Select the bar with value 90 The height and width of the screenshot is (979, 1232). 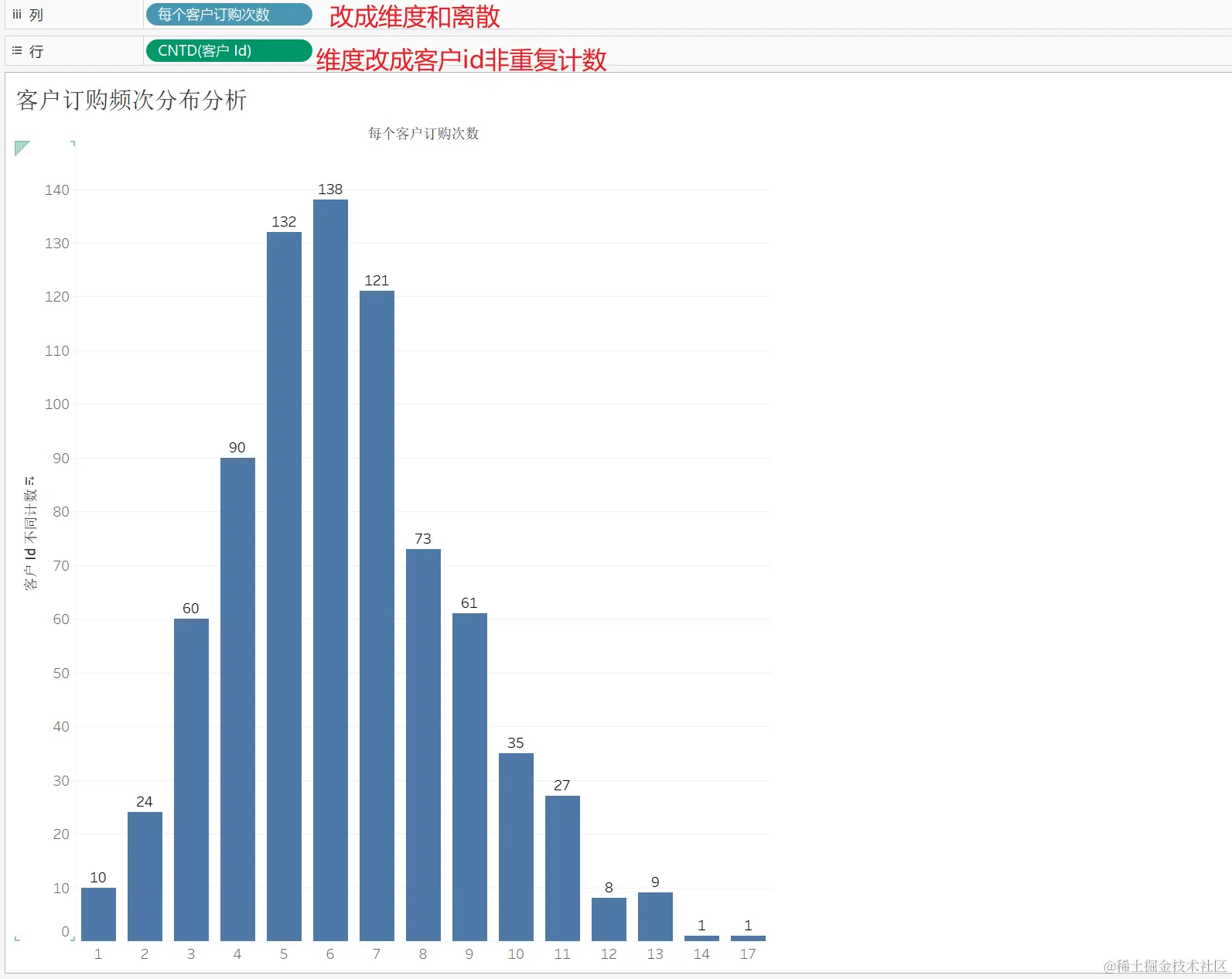pos(237,699)
